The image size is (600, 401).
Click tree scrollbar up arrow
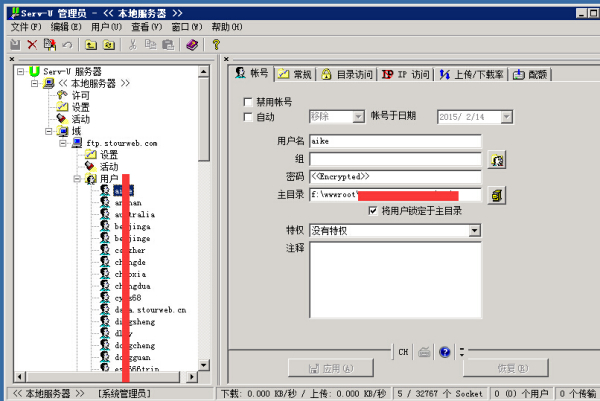coord(204,72)
